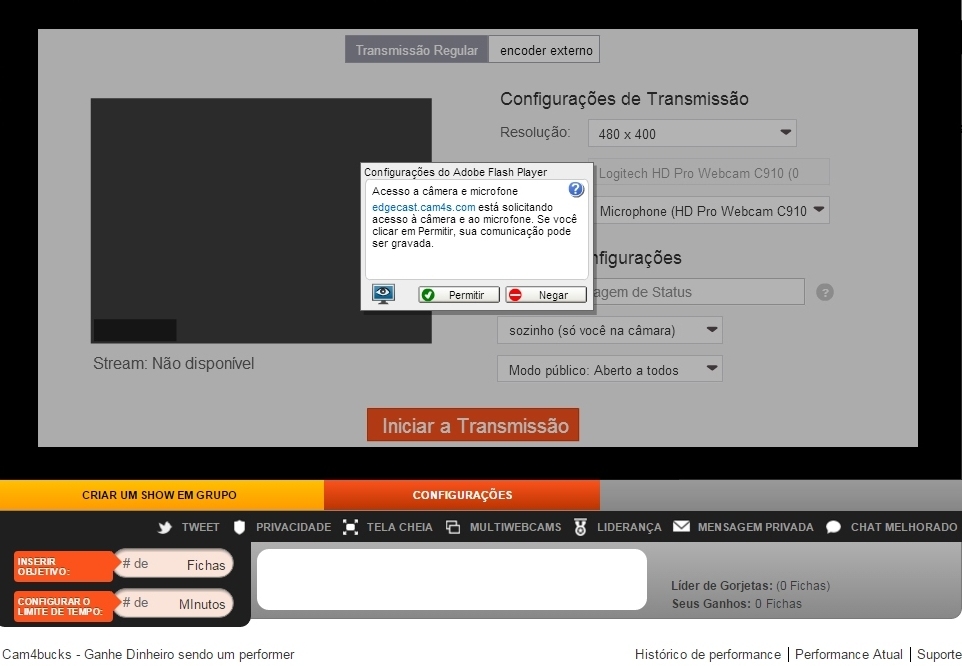Switch to the encoder externo tab
This screenshot has height=666, width=962.
click(x=545, y=50)
